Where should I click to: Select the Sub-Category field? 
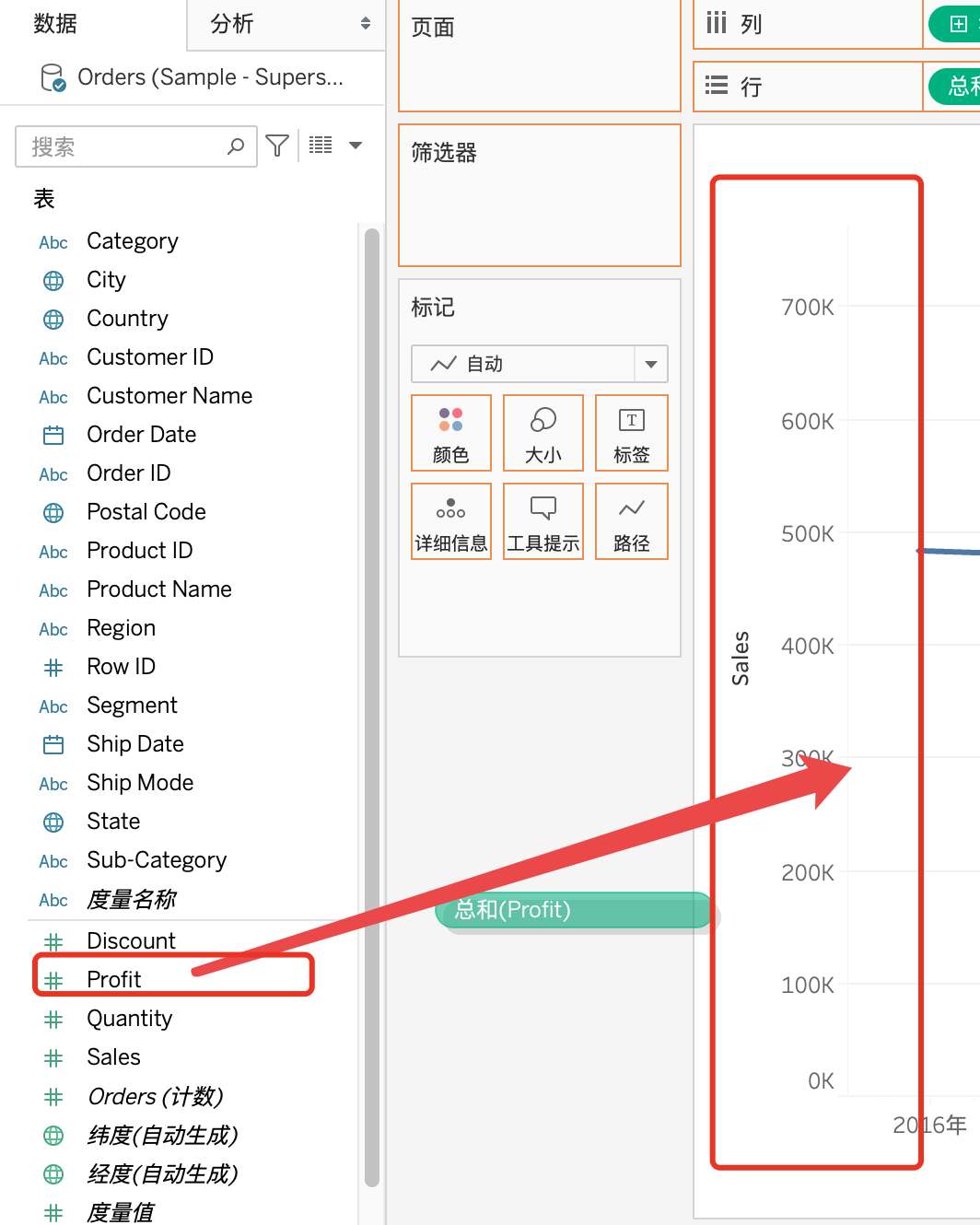(157, 860)
